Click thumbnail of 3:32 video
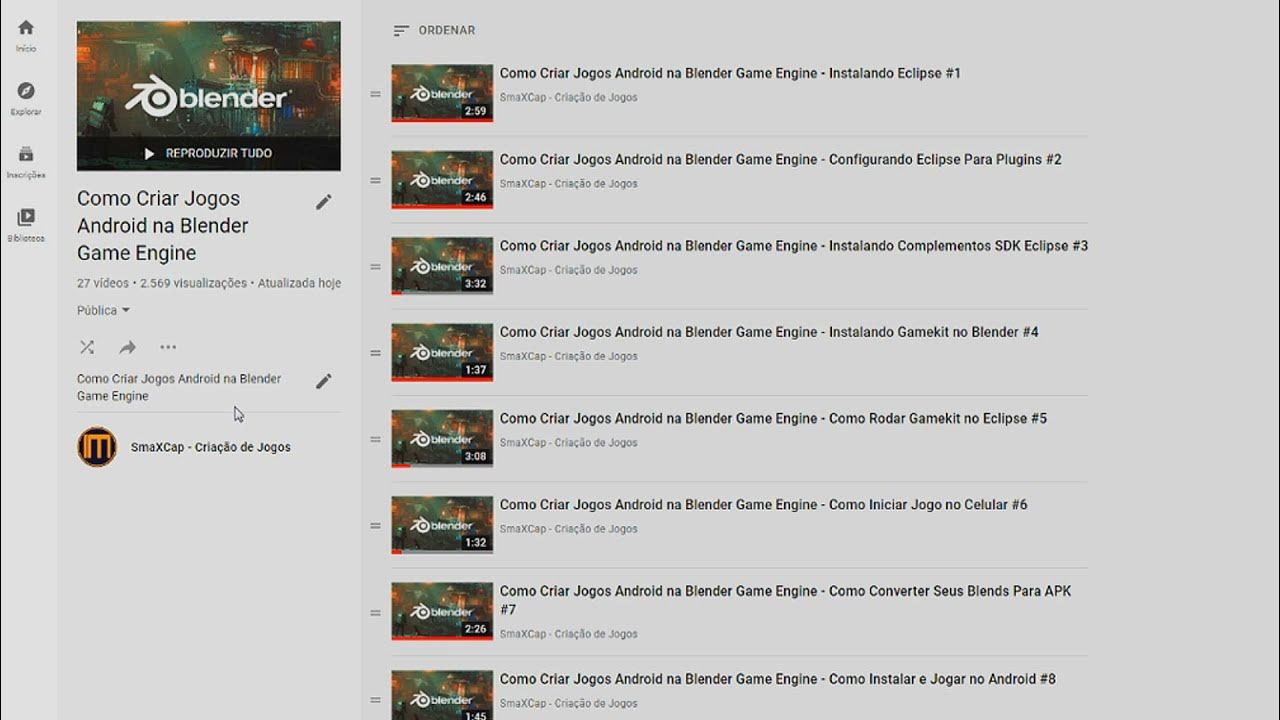 442,266
